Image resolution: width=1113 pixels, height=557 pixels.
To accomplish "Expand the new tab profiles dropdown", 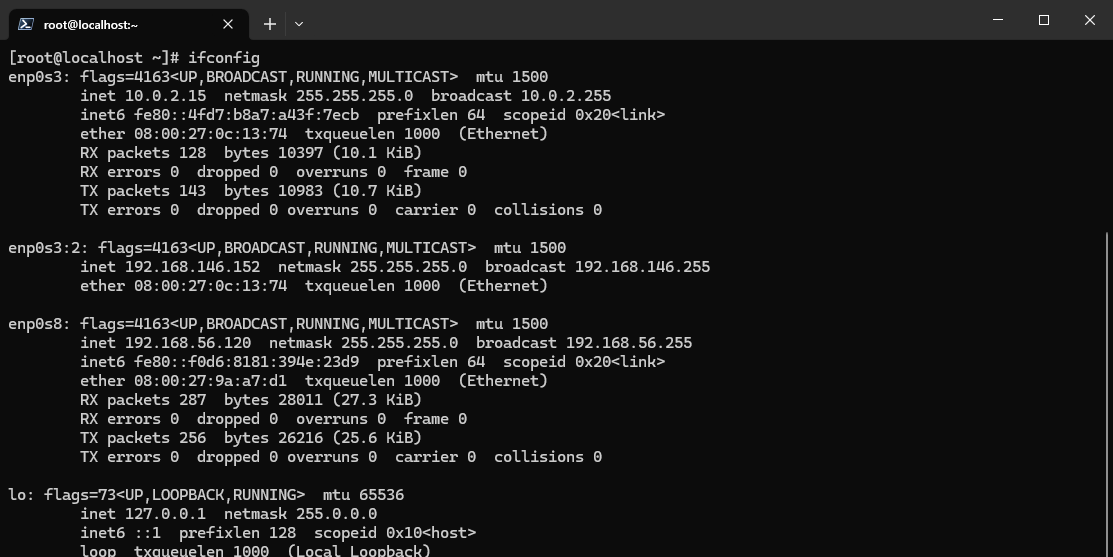I will pyautogui.click(x=299, y=24).
